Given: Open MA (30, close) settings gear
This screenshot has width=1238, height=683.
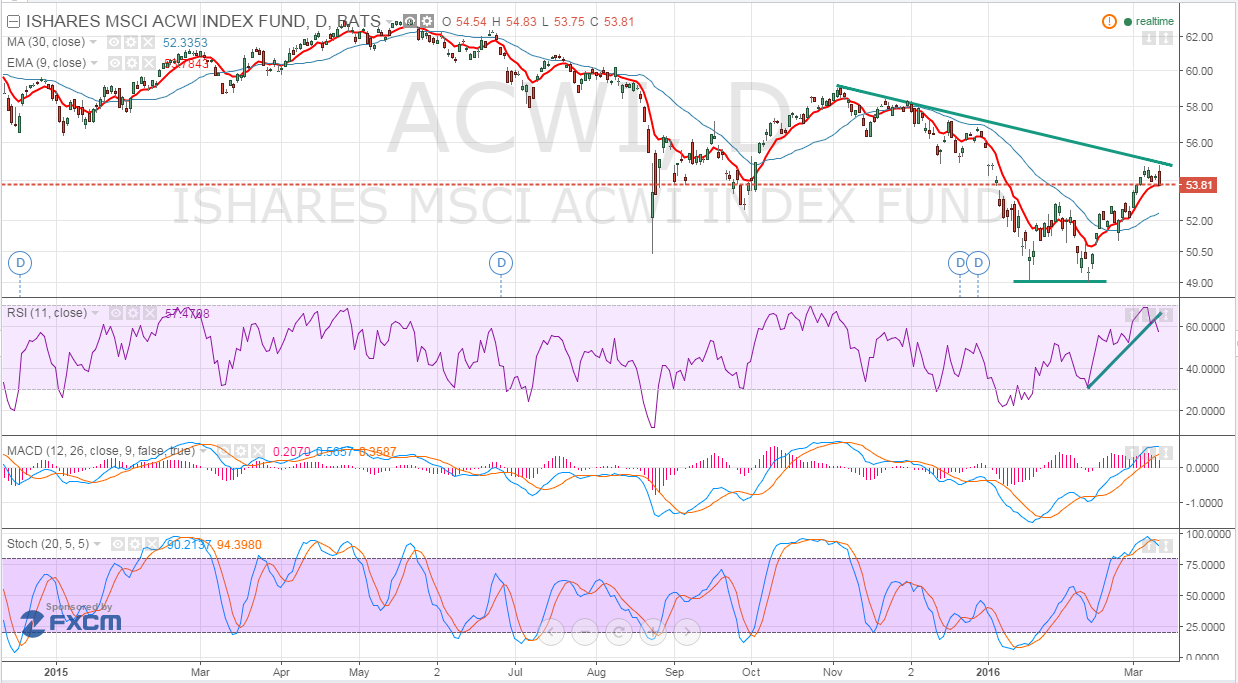Looking at the screenshot, I should pyautogui.click(x=131, y=42).
